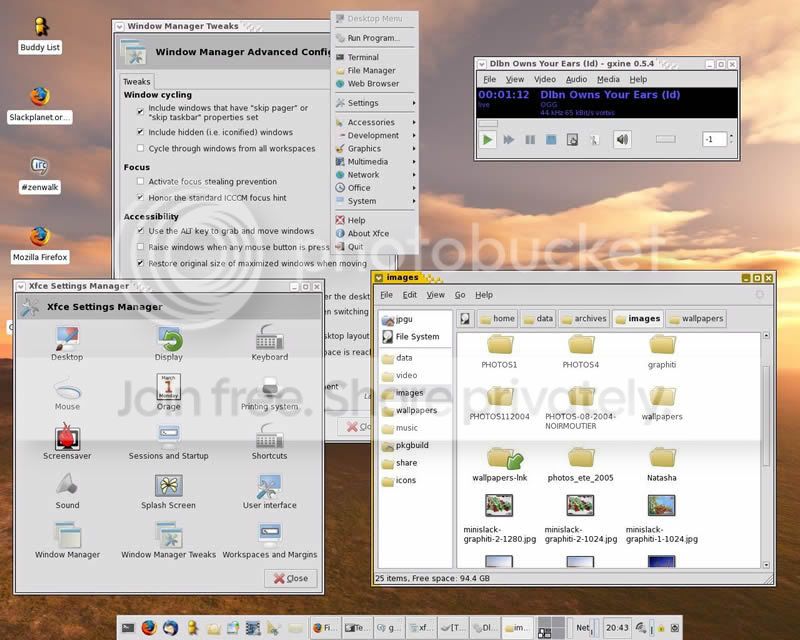Click the gxine play button
This screenshot has height=640, width=800.
487,139
